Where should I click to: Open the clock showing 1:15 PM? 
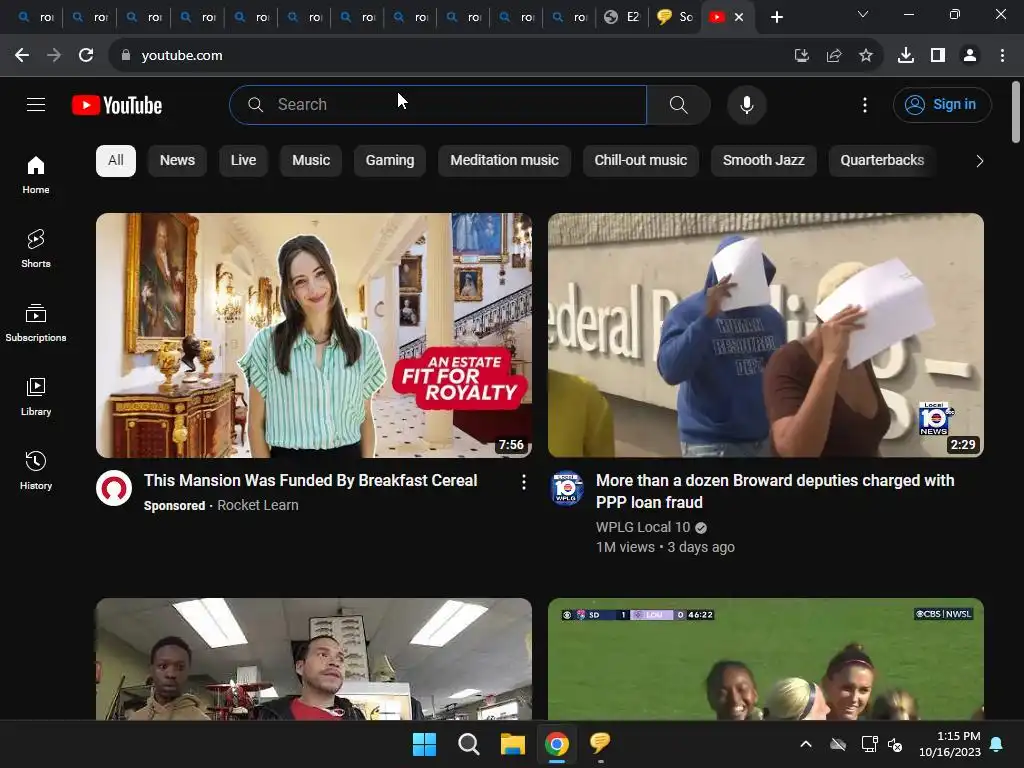(x=950, y=744)
